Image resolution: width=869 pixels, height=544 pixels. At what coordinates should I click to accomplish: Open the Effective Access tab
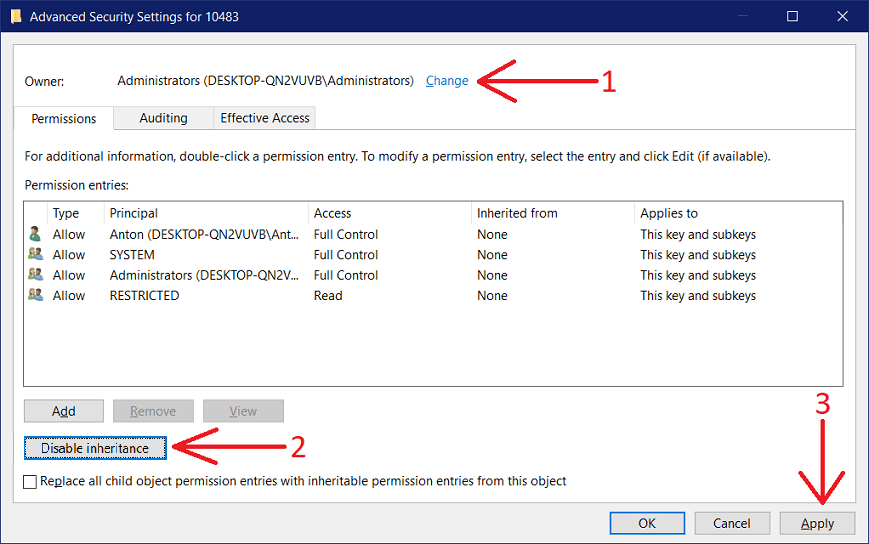click(265, 118)
